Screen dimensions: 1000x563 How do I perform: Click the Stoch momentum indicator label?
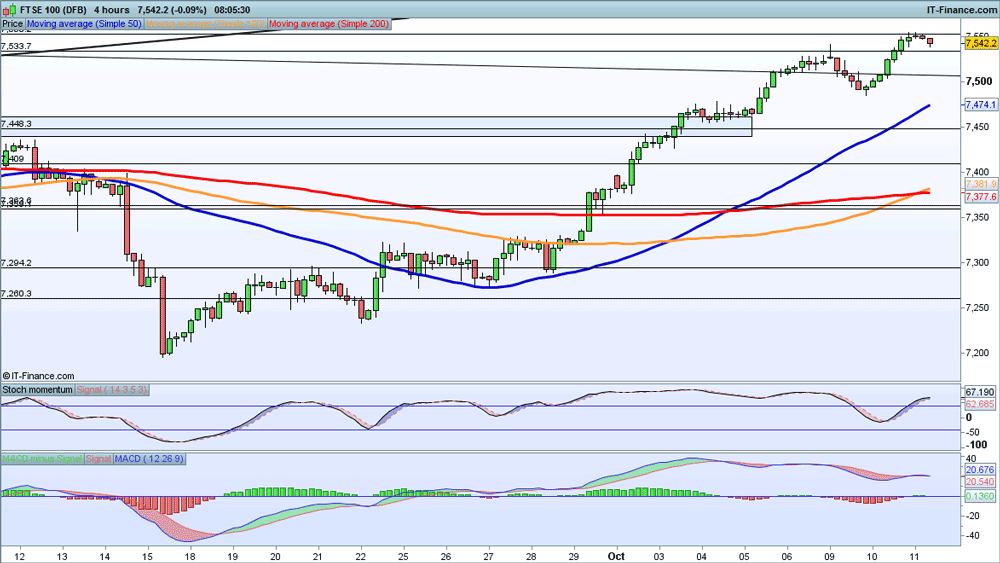tap(38, 390)
